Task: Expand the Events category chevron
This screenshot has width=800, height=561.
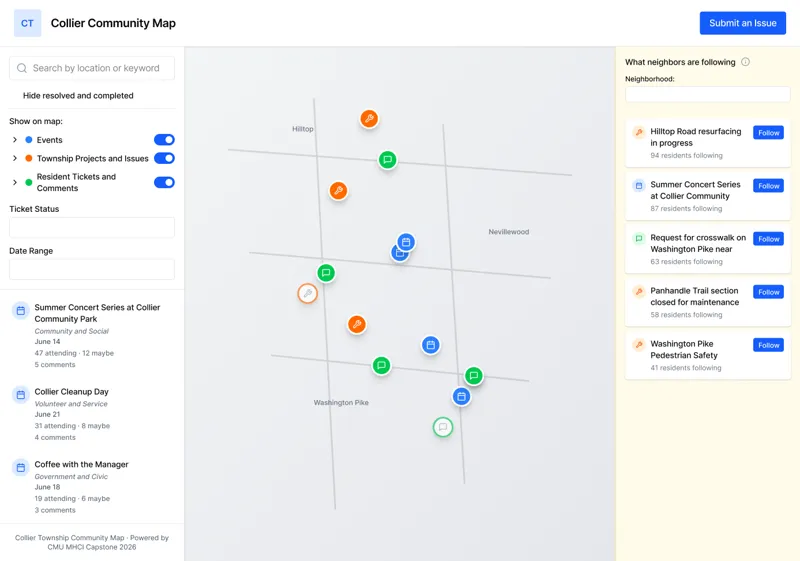Action: click(x=15, y=140)
